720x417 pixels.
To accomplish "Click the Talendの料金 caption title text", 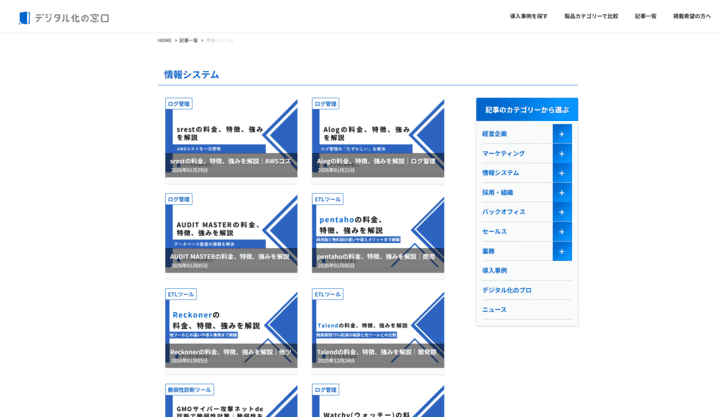I will (x=377, y=352).
